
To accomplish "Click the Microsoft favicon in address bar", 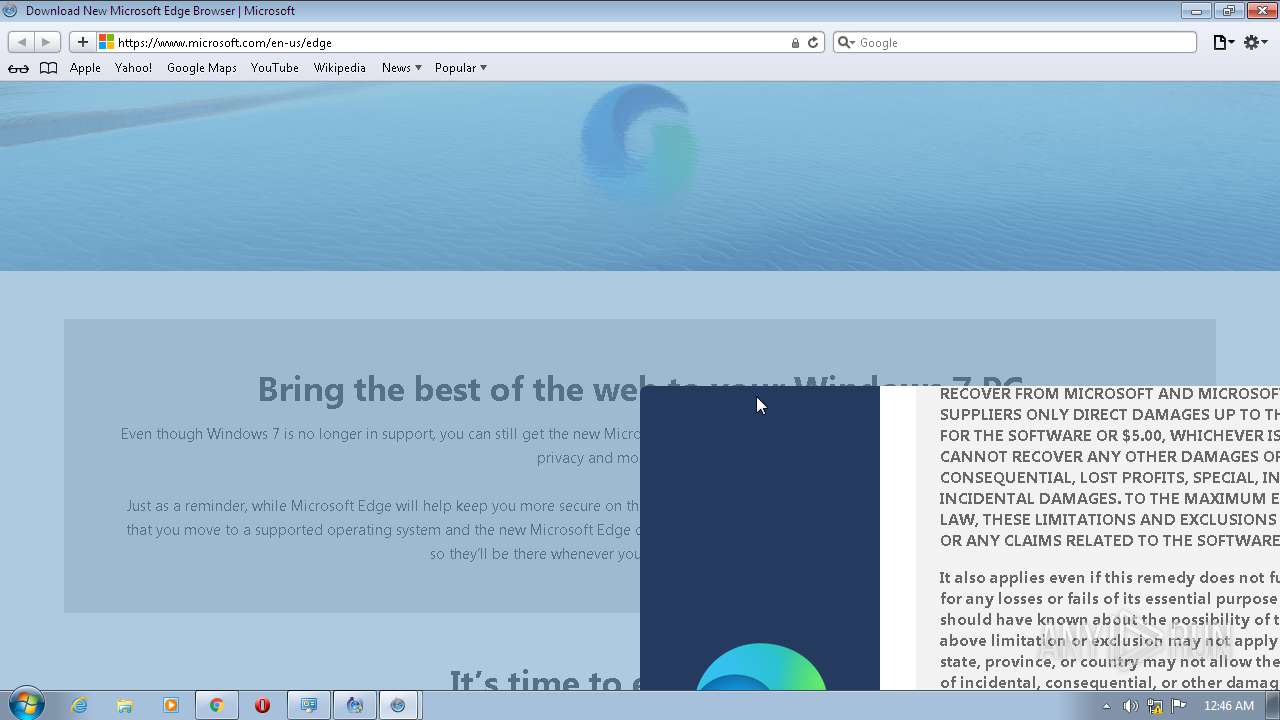I will point(106,42).
